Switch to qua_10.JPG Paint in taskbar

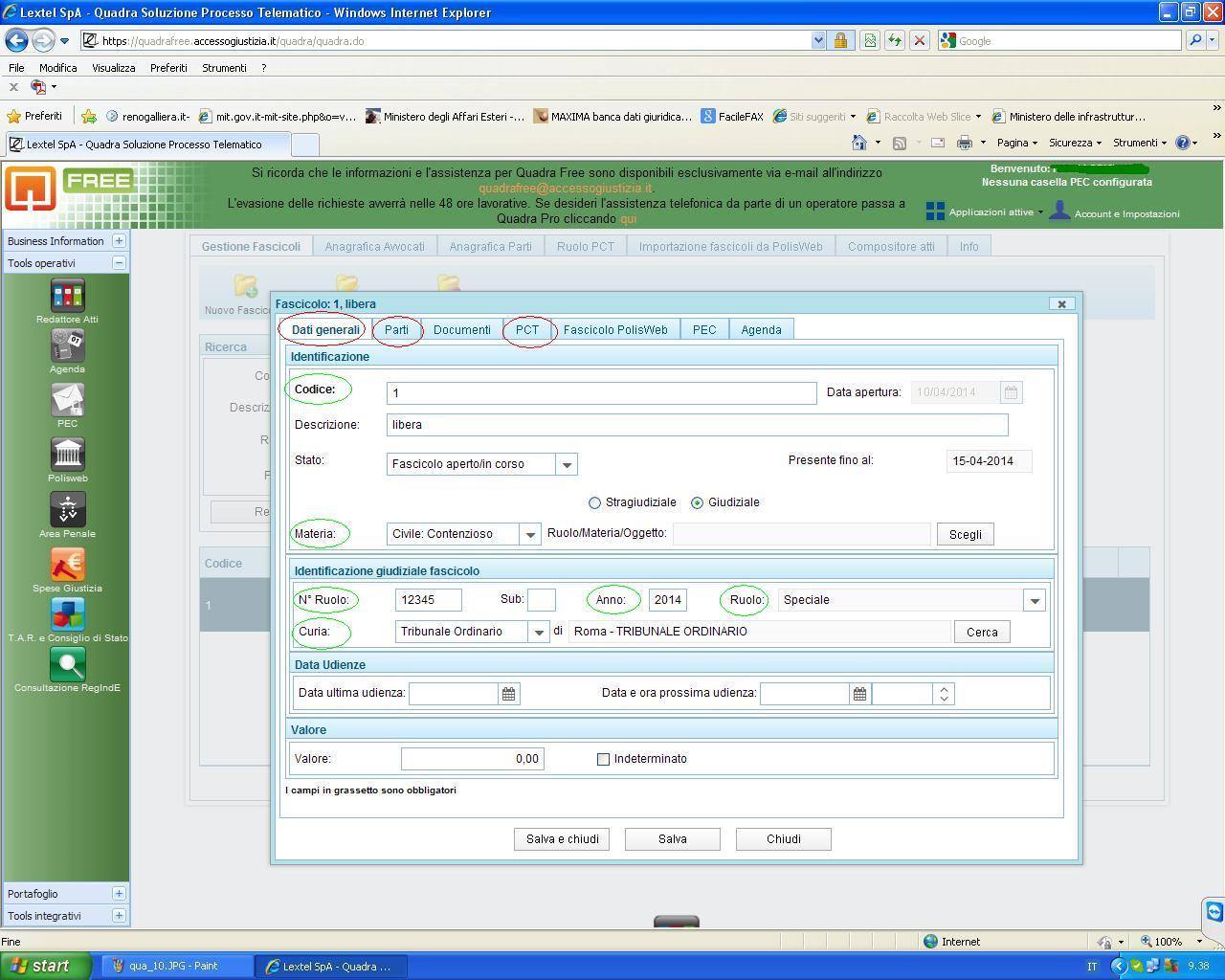click(x=177, y=966)
